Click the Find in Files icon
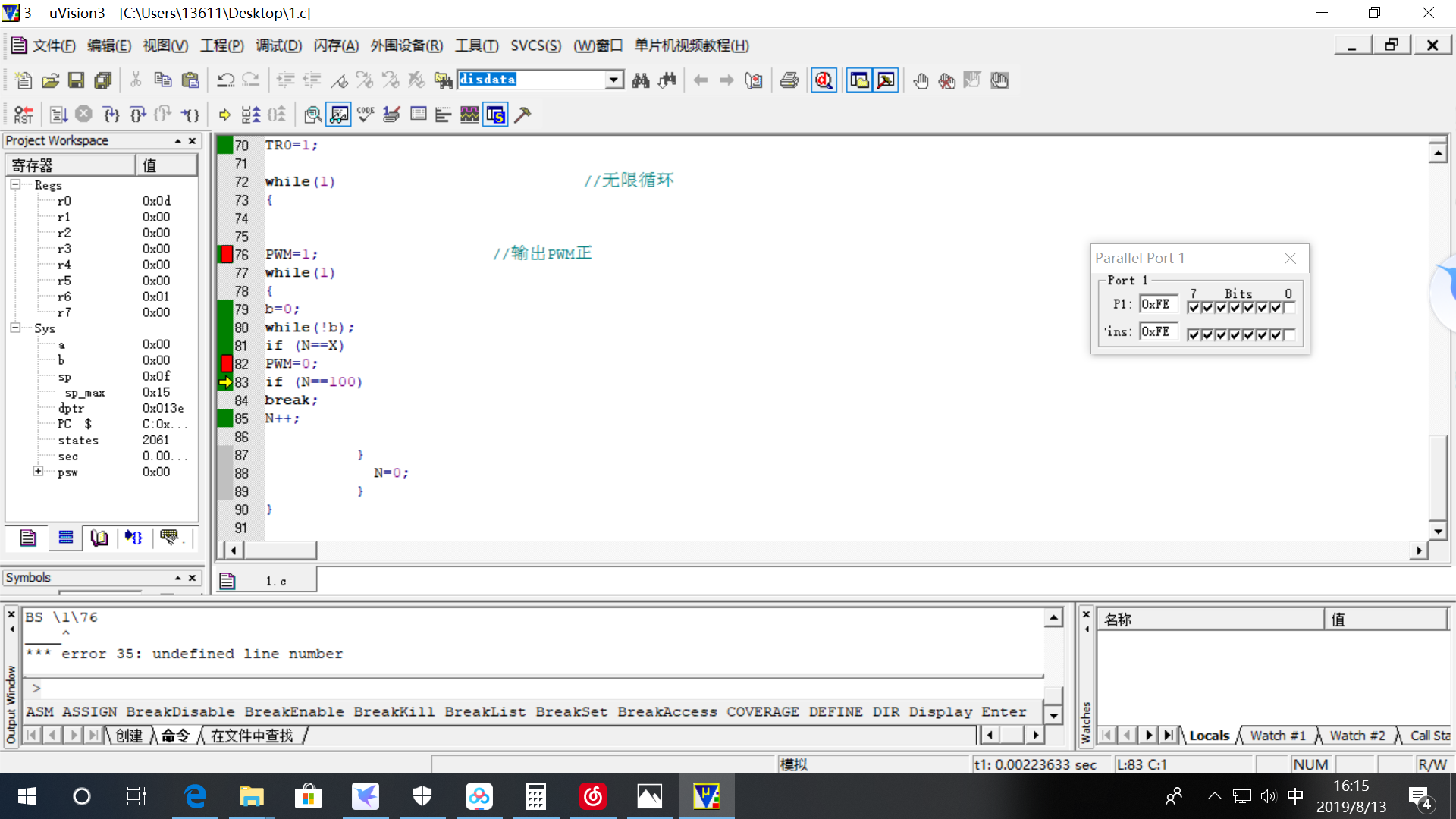Viewport: 1456px width, 819px height. 443,80
